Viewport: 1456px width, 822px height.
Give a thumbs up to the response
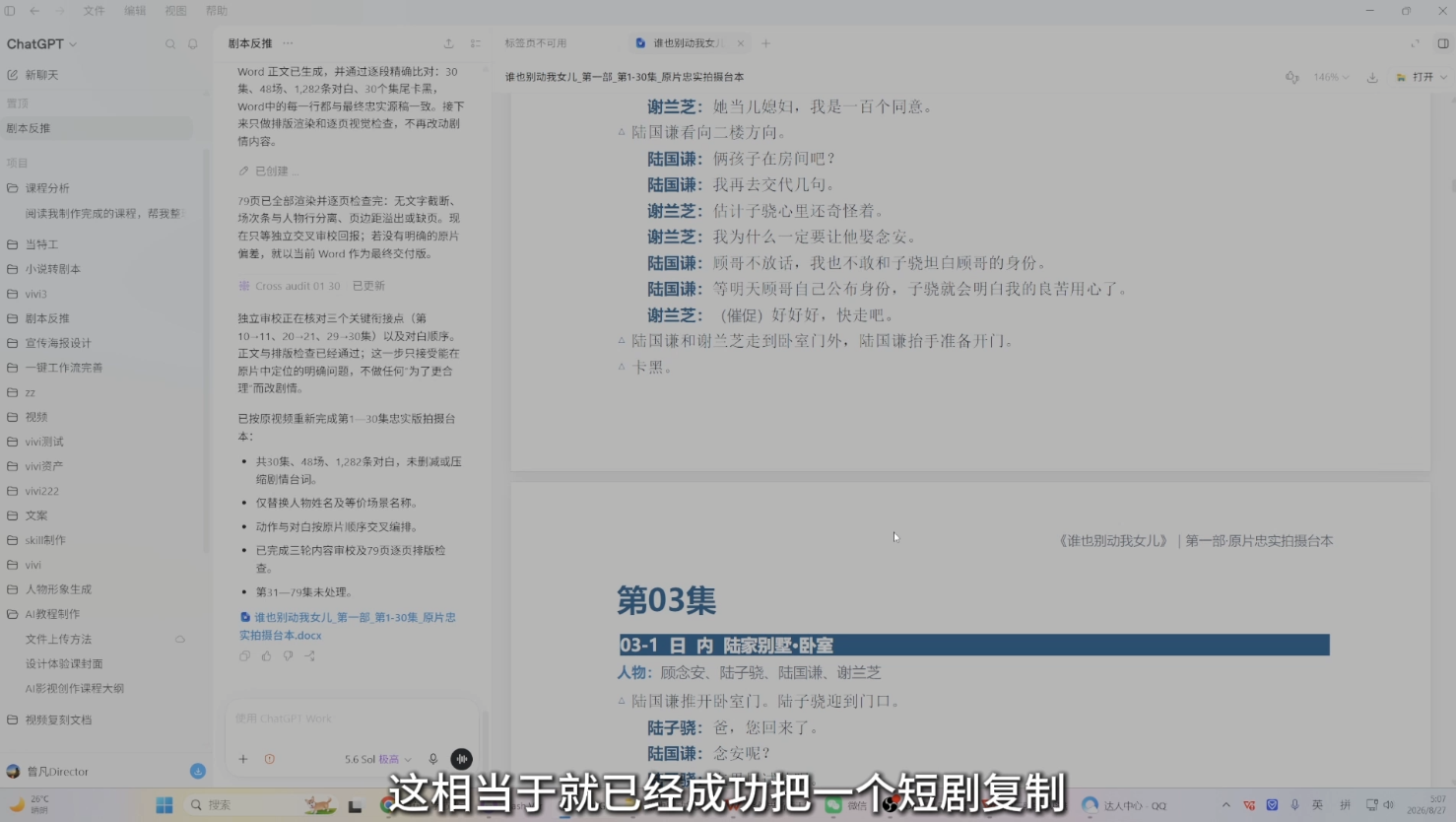click(x=266, y=655)
